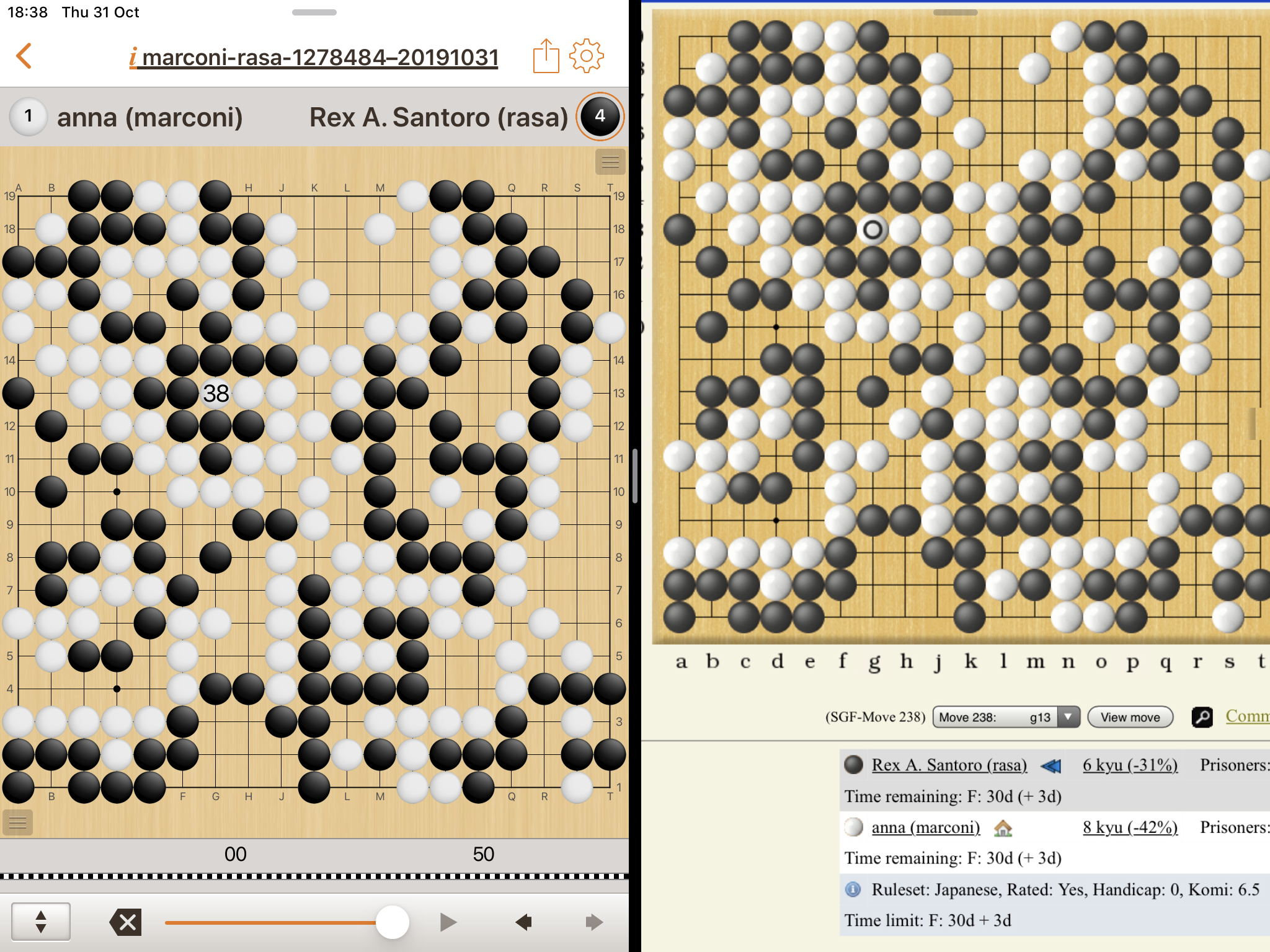Tap the split view divider handle
1270x952 pixels.
click(635, 476)
